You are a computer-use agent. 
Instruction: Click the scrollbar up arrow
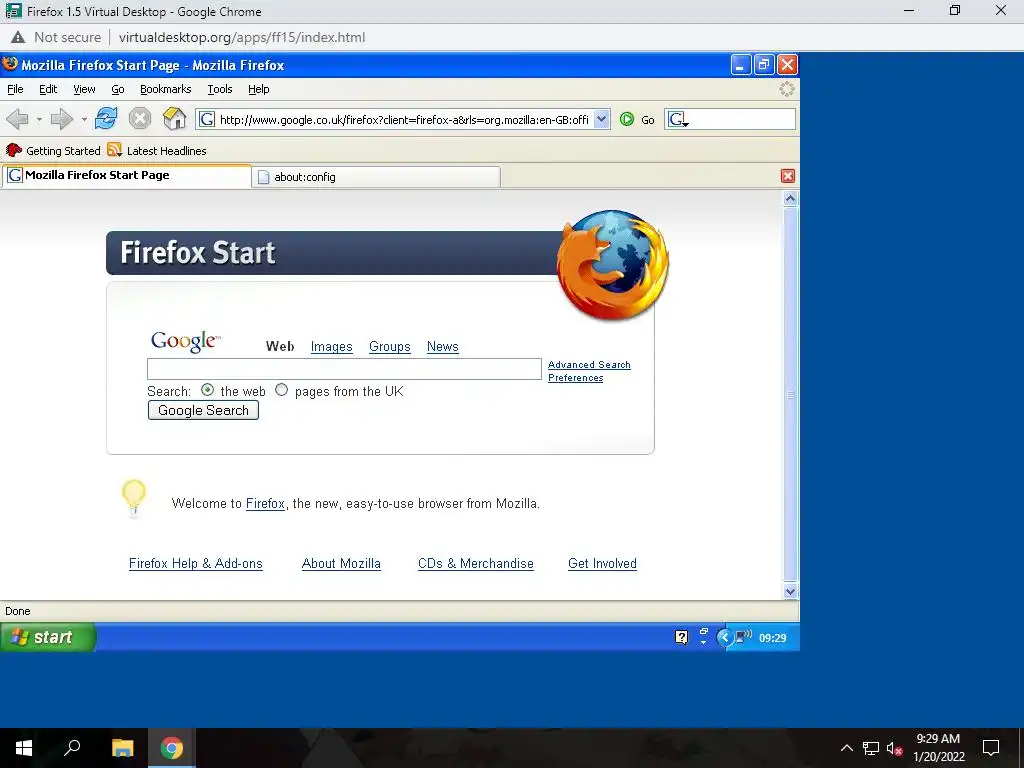pyautogui.click(x=790, y=199)
